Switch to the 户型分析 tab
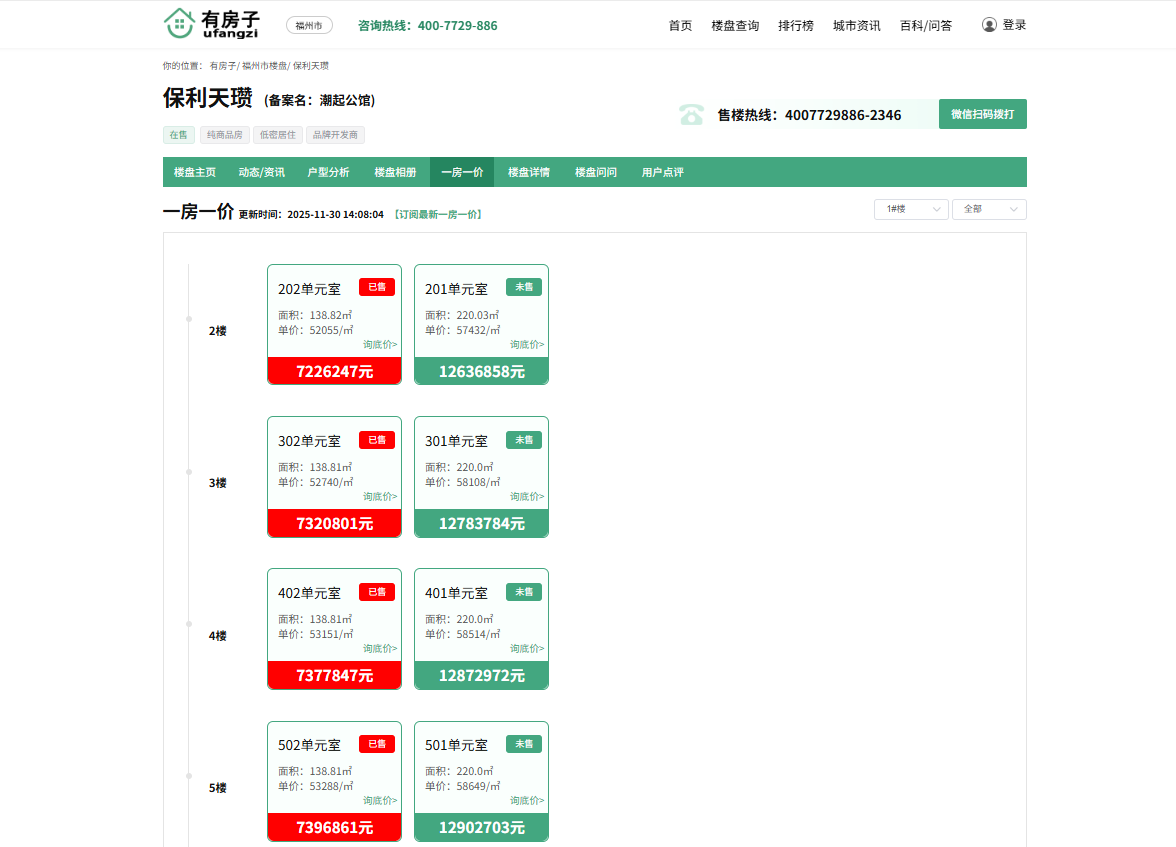Viewport: 1176px width, 847px height. click(x=328, y=172)
